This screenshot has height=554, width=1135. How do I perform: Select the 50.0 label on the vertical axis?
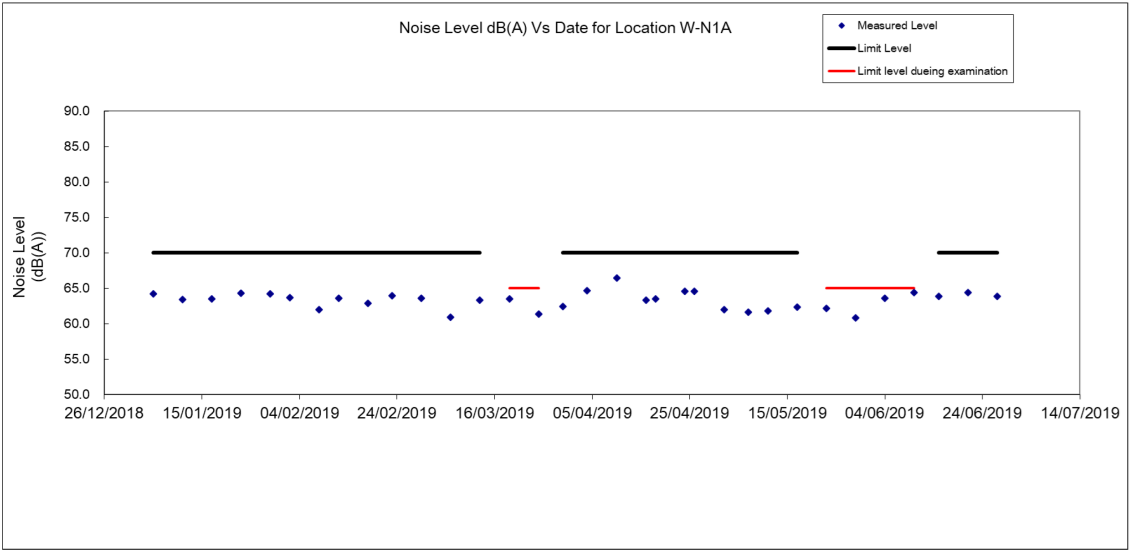tap(77, 395)
